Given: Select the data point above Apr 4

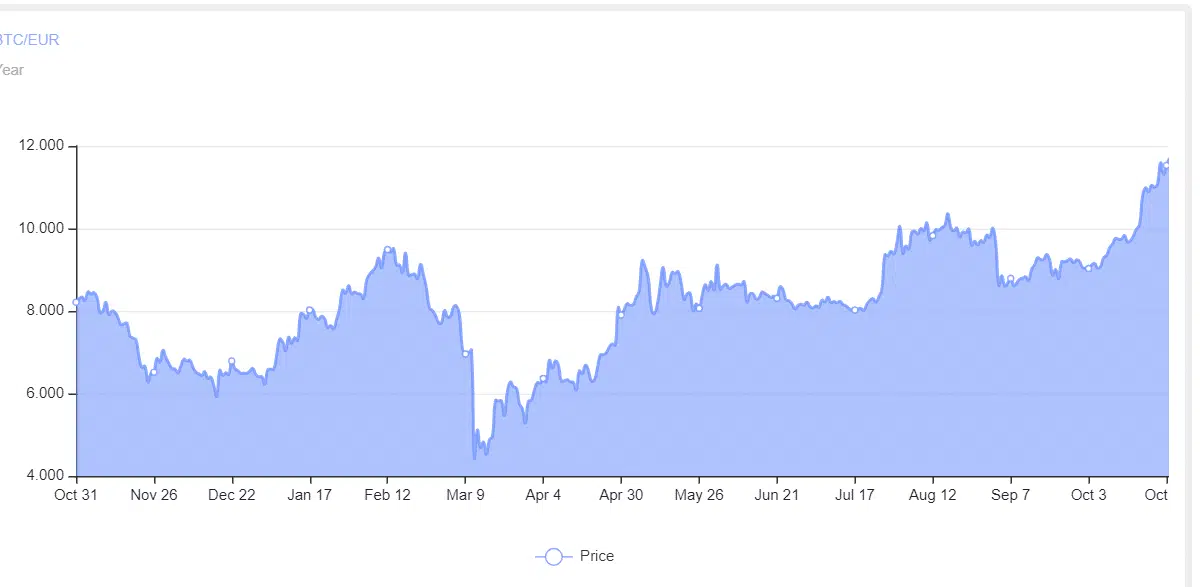Looking at the screenshot, I should tap(543, 378).
